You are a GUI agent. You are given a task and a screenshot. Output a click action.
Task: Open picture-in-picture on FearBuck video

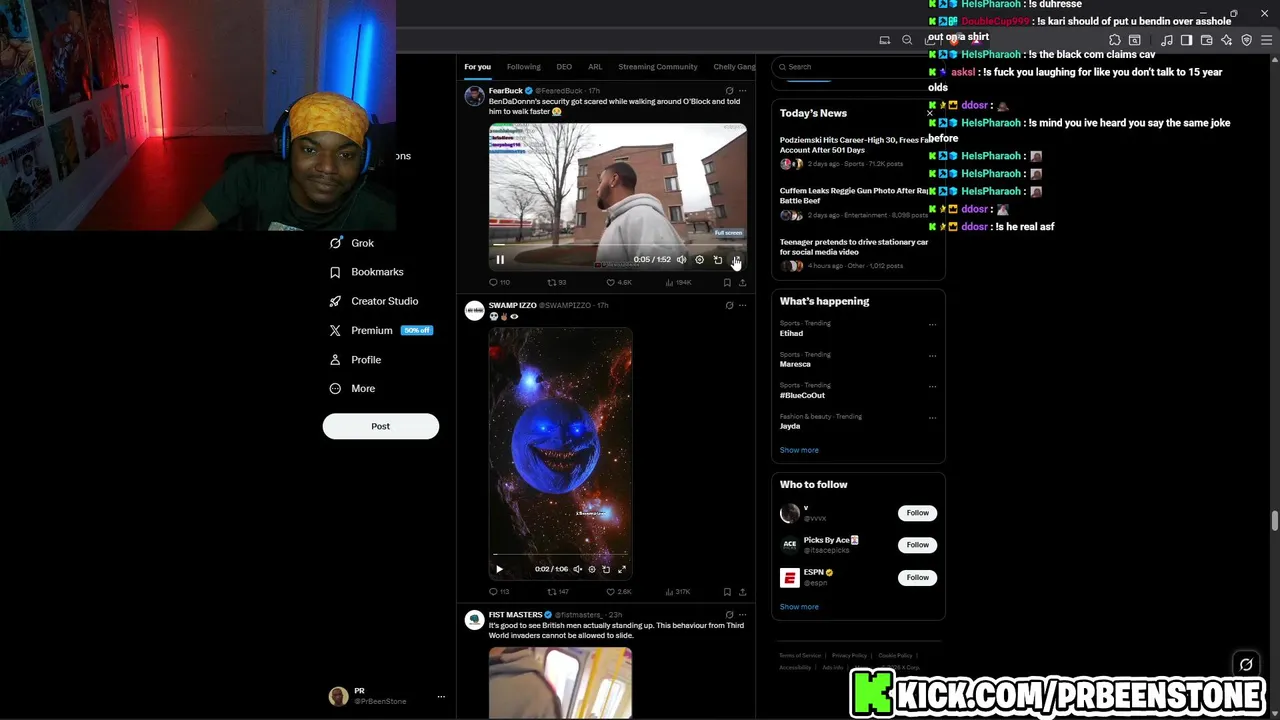click(x=717, y=260)
